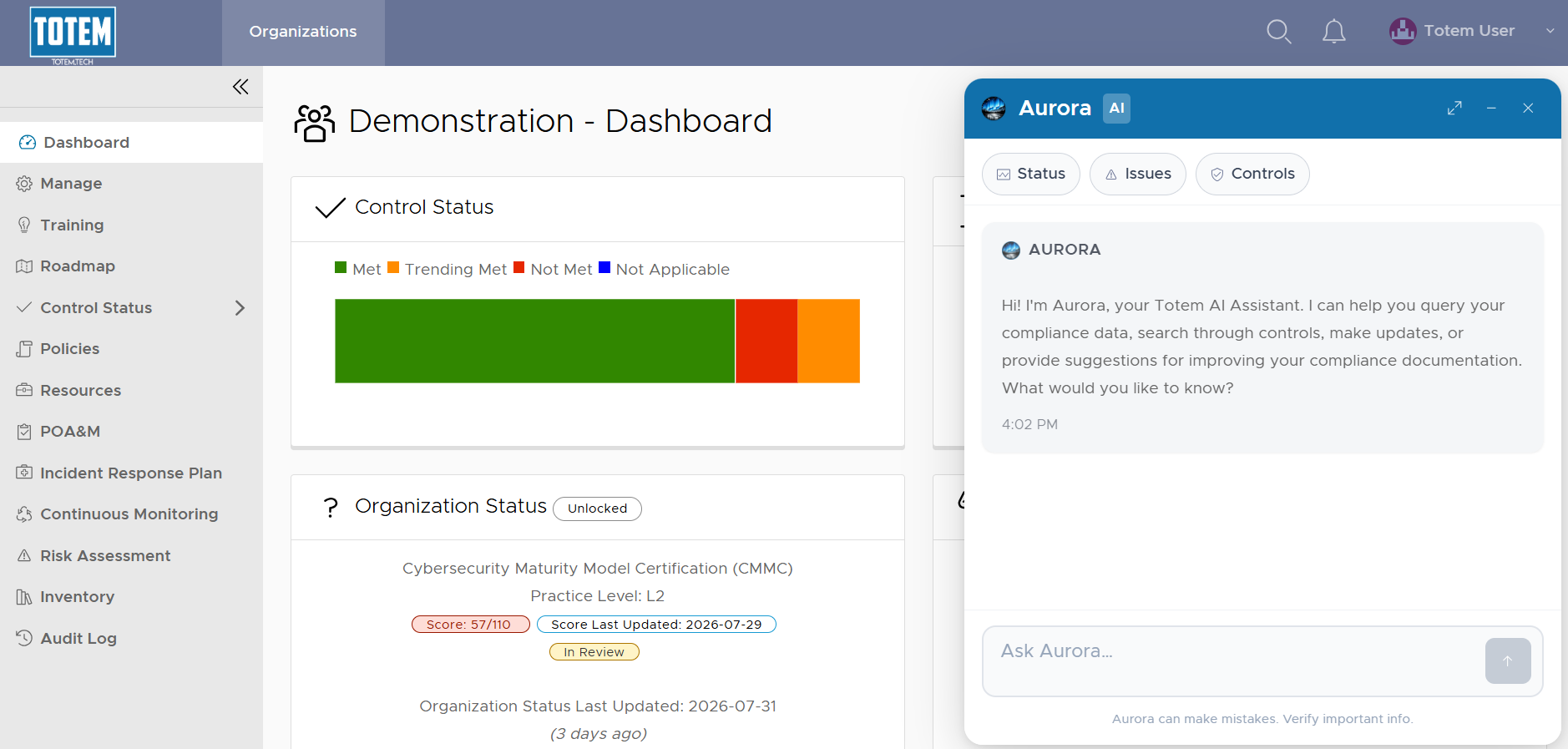Click the Audit Log history icon
Image resolution: width=1568 pixels, height=749 pixels.
[24, 638]
